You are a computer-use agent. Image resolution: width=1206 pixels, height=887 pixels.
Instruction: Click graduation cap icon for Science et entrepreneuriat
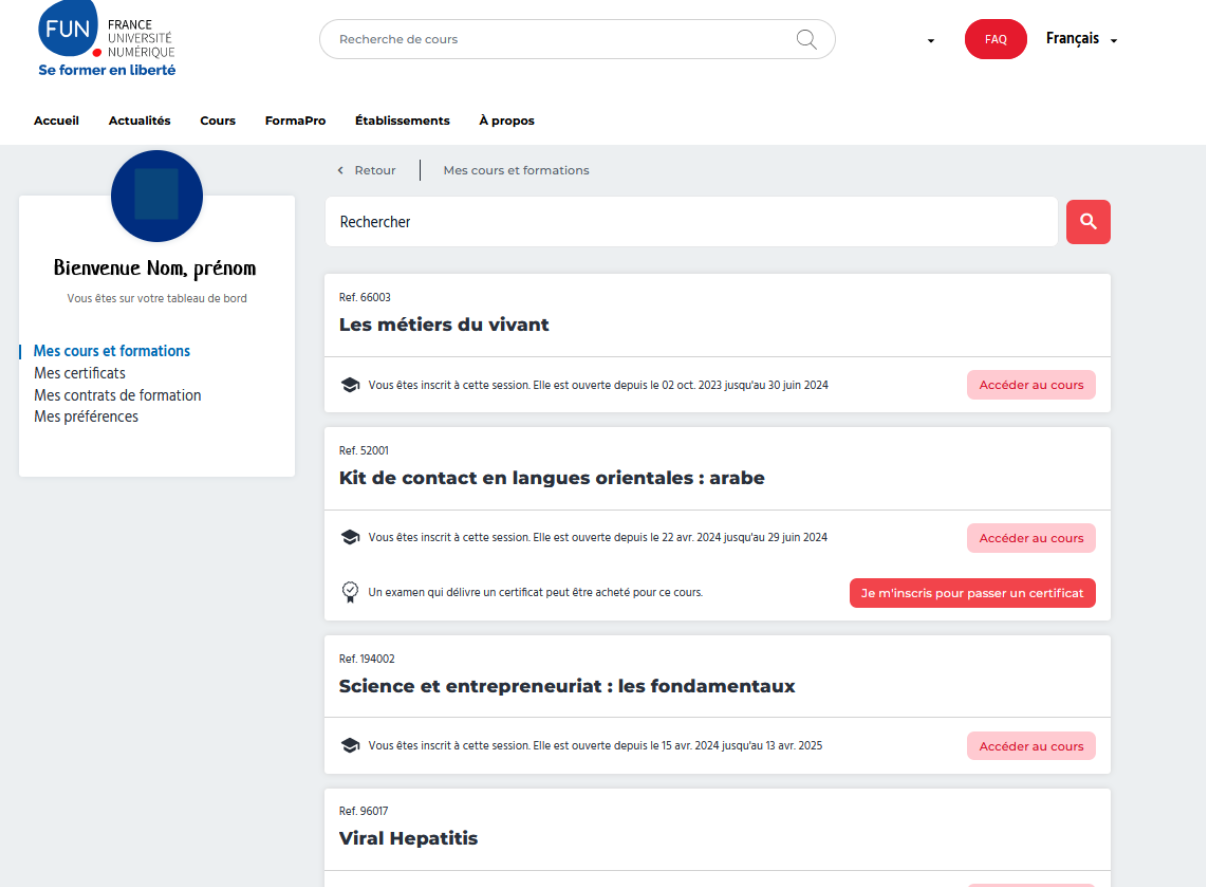pyautogui.click(x=350, y=746)
